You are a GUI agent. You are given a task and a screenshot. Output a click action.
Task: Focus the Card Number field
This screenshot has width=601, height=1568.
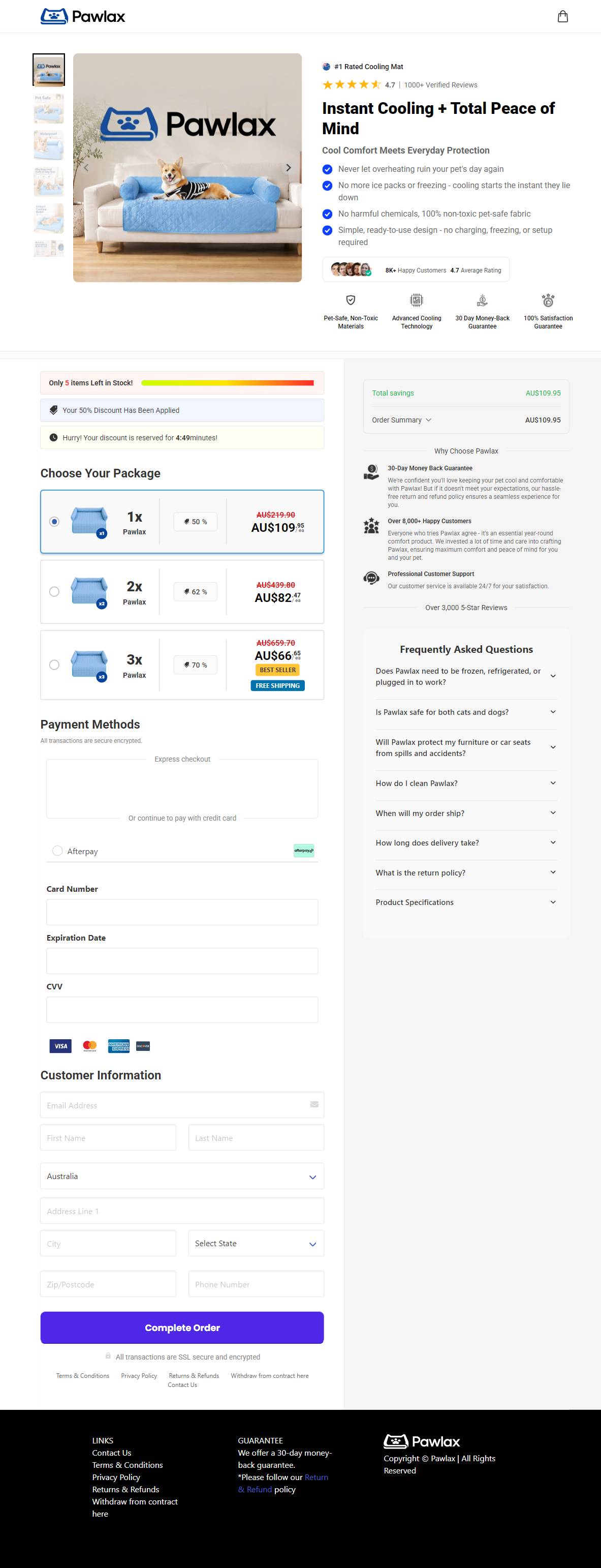[182, 912]
